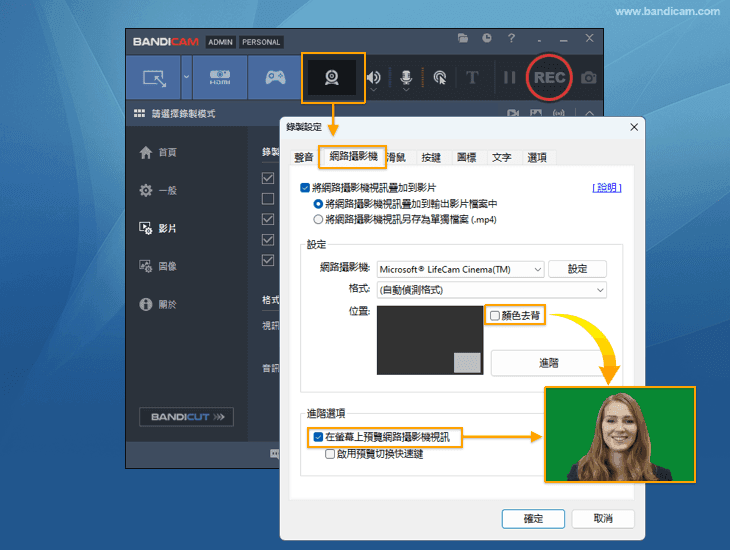Click chat feedback icon at bottom bar
This screenshot has width=730, height=550.
pos(275,454)
